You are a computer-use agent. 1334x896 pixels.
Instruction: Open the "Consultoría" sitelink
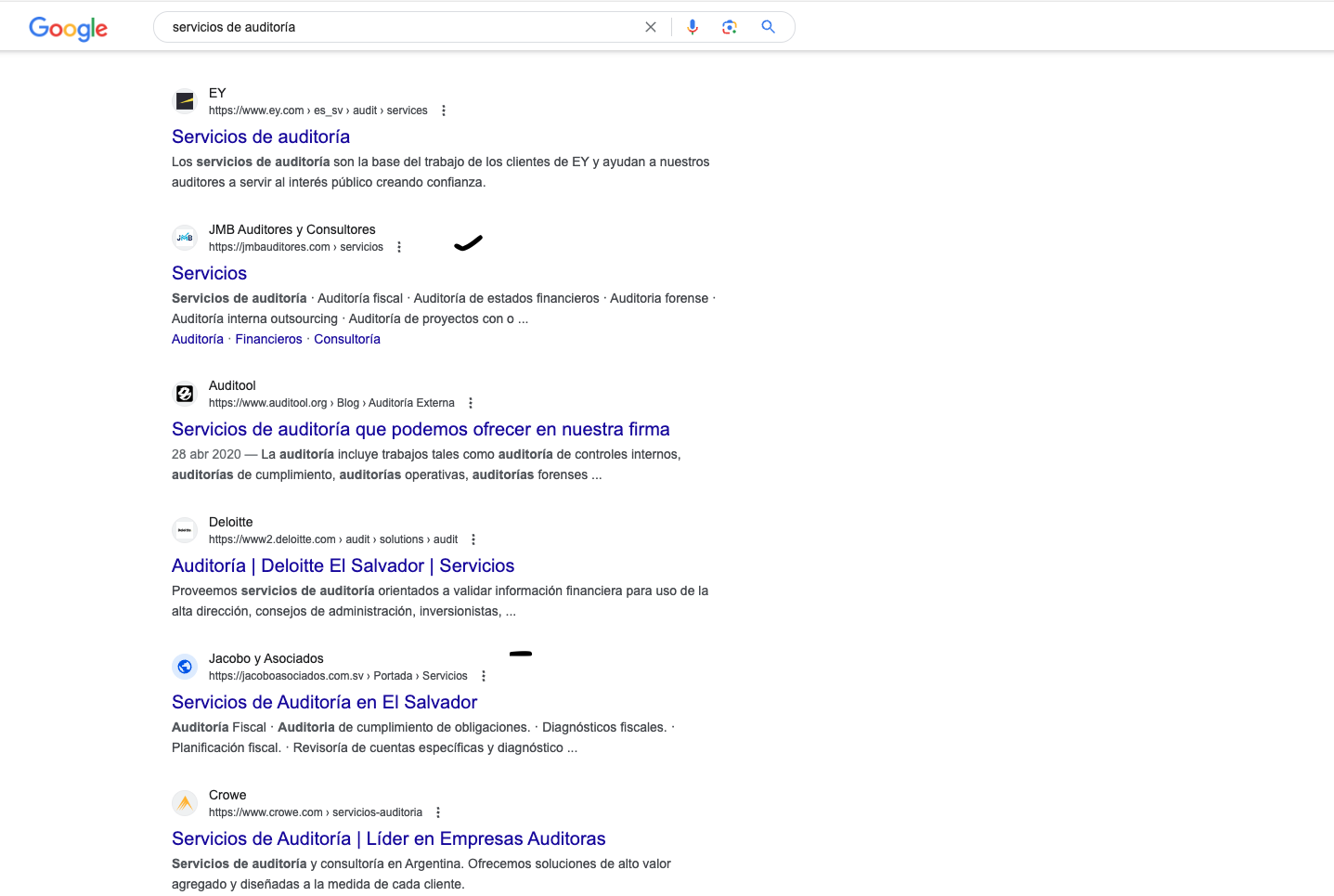347,339
